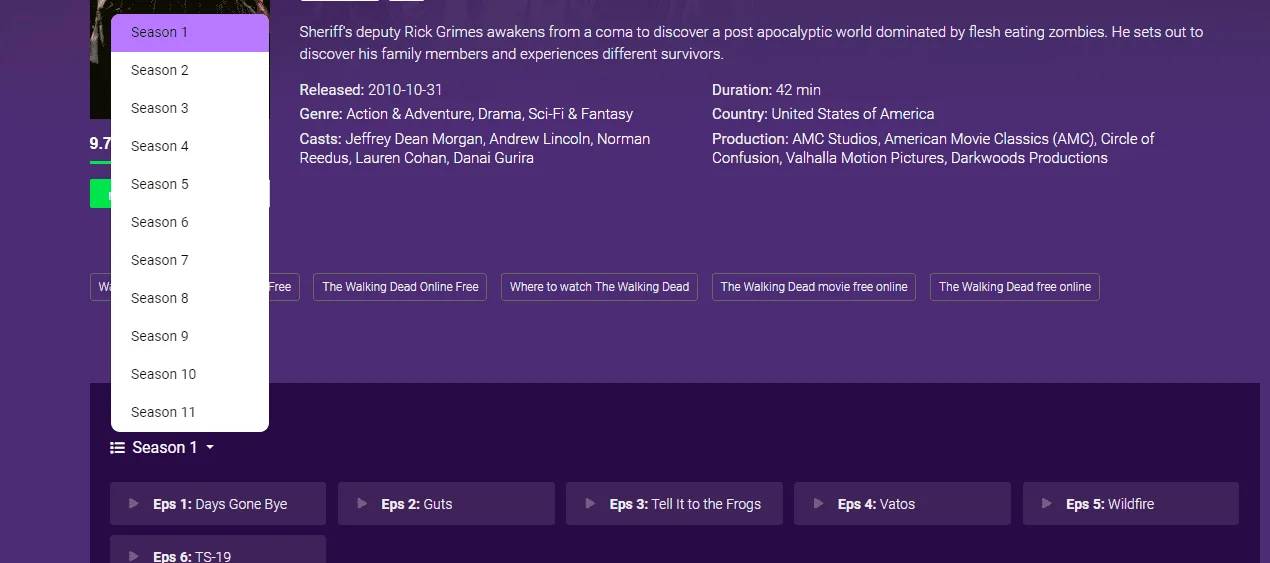Open United States of America country link

click(853, 114)
